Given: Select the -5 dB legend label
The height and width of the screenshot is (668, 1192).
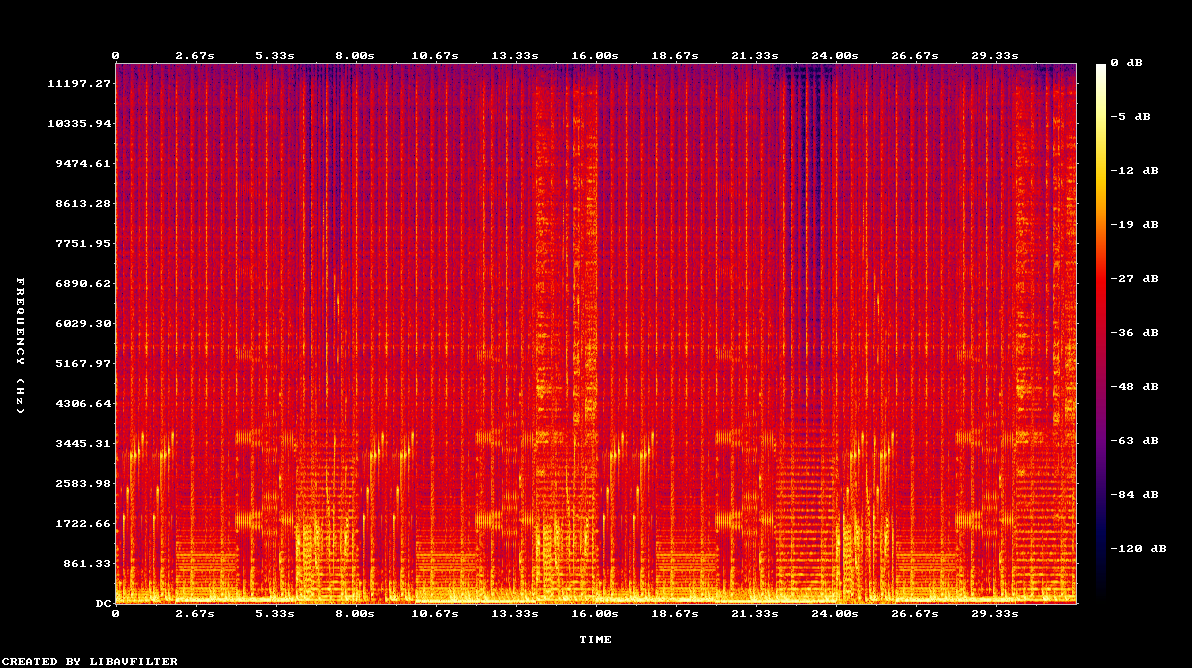Looking at the screenshot, I should point(1130,117).
